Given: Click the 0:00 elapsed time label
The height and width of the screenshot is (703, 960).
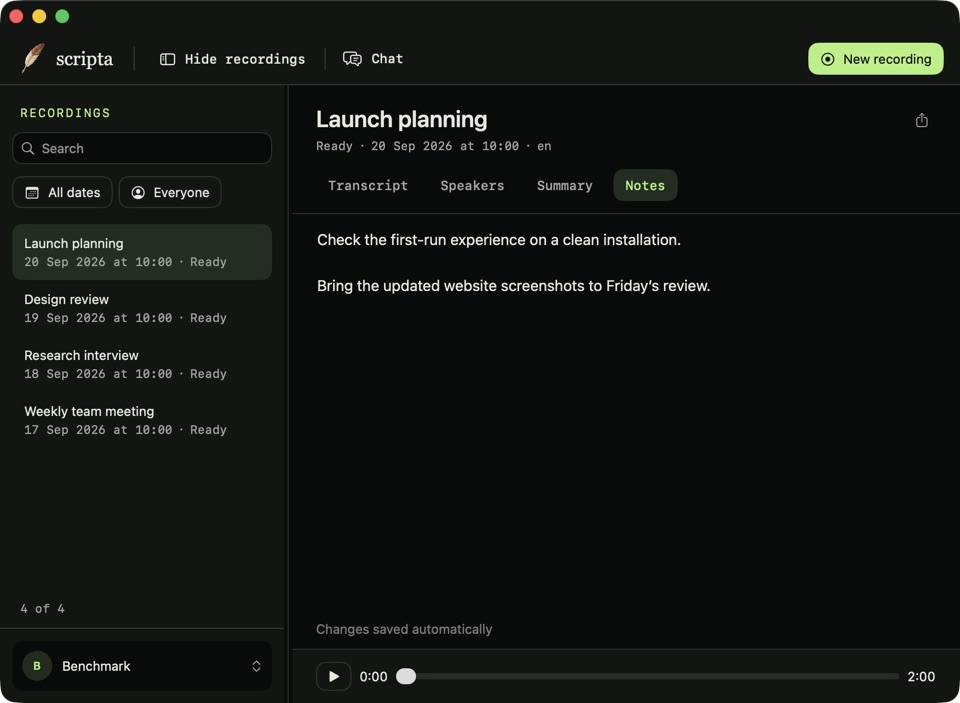Looking at the screenshot, I should point(373,677).
